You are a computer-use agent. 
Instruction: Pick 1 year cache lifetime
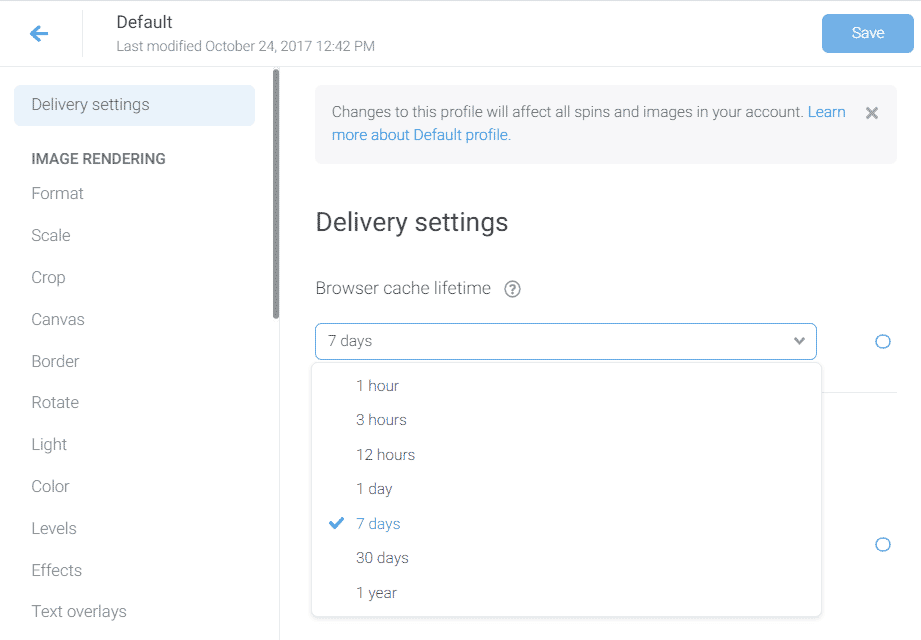click(x=376, y=593)
